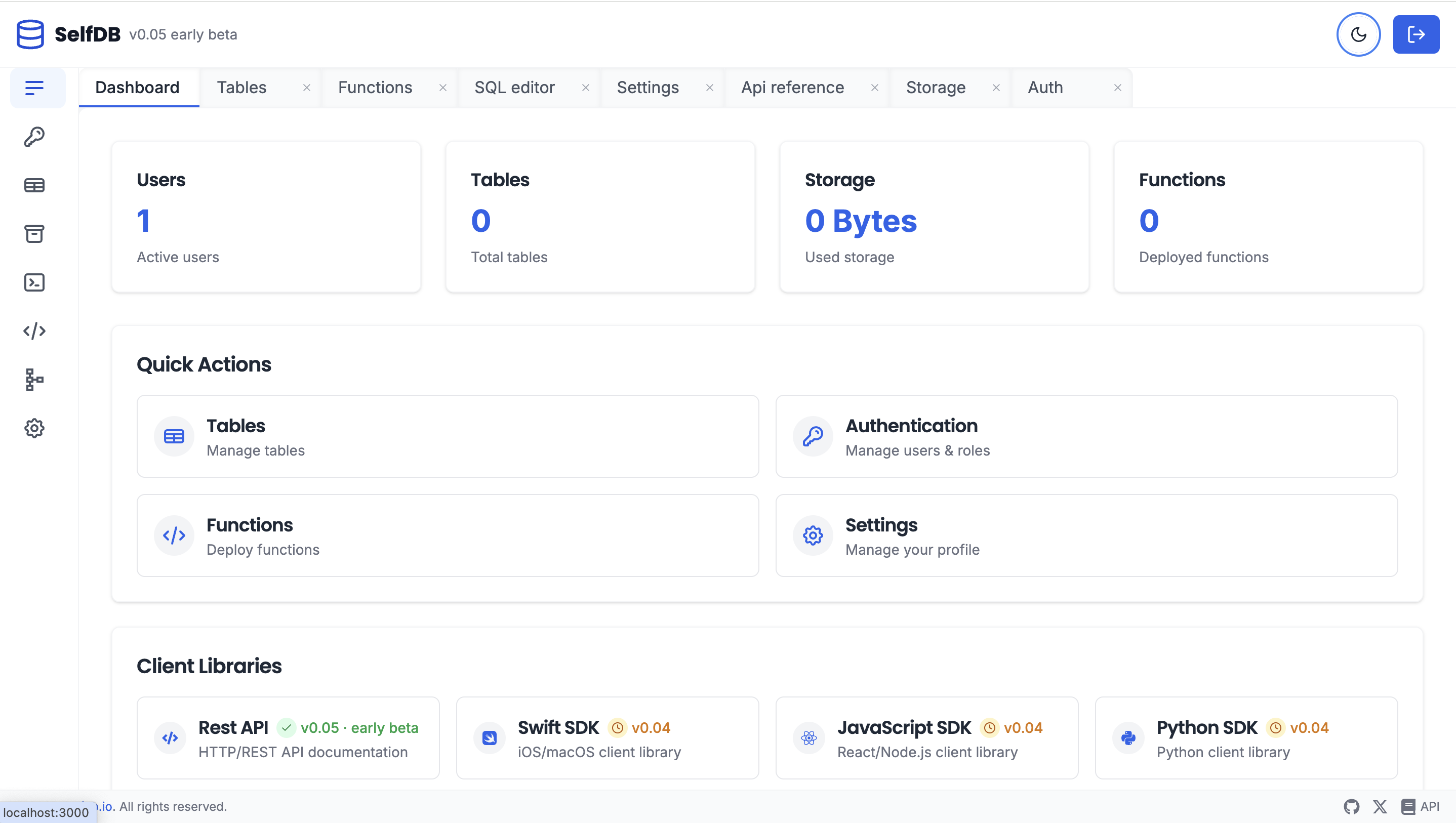Open the Rest API documentation card

288,738
